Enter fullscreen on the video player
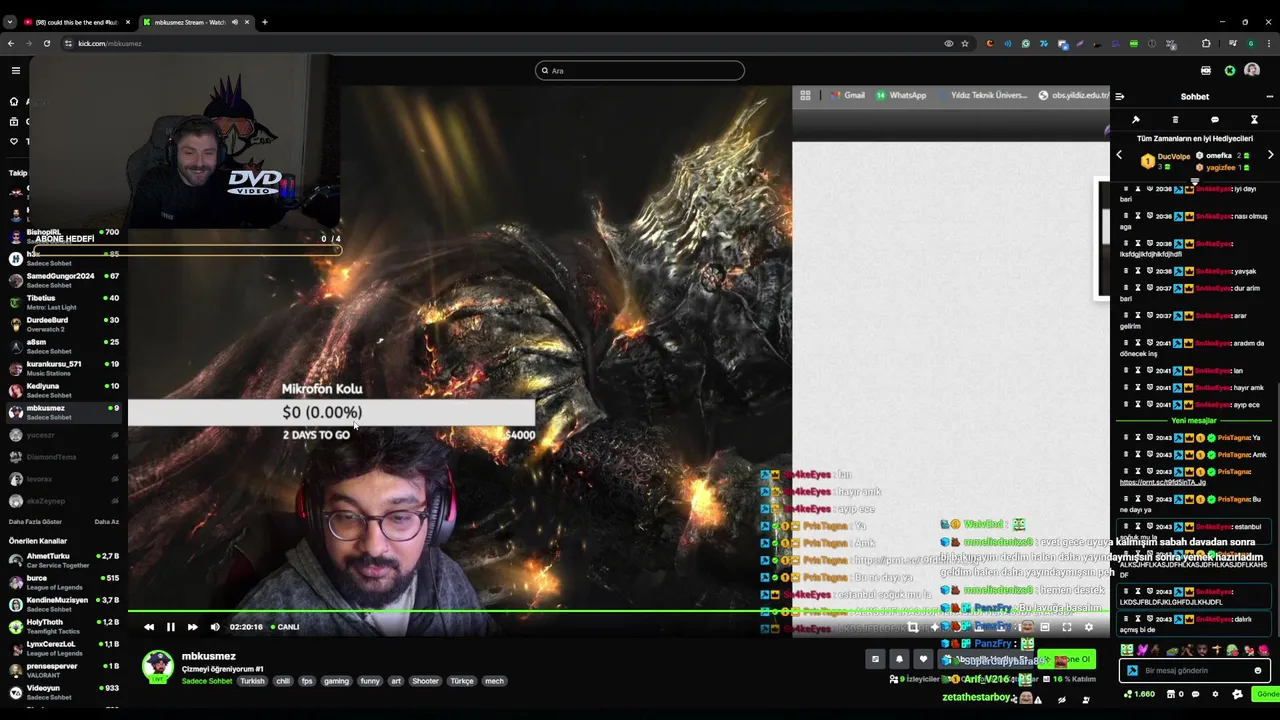Viewport: 1280px width, 720px height. [x=1067, y=627]
